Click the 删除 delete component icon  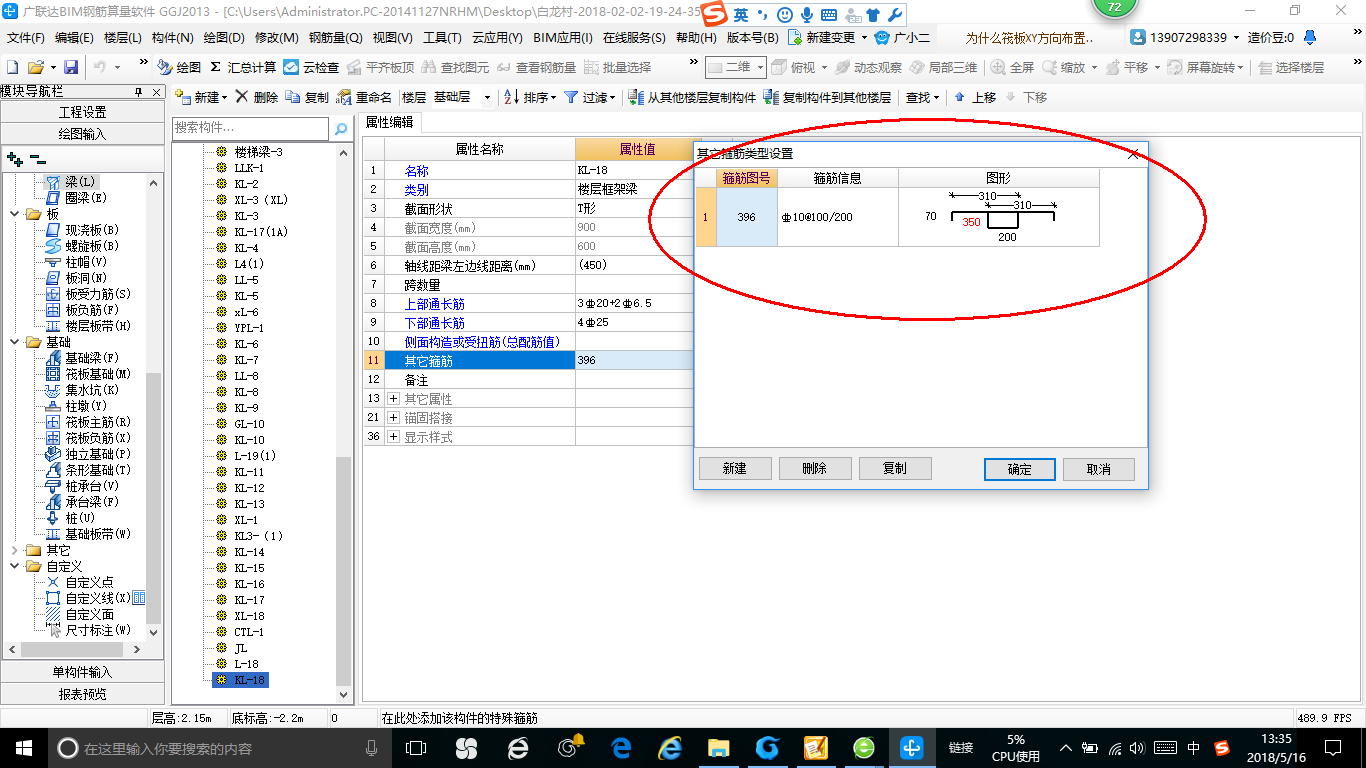[x=257, y=97]
